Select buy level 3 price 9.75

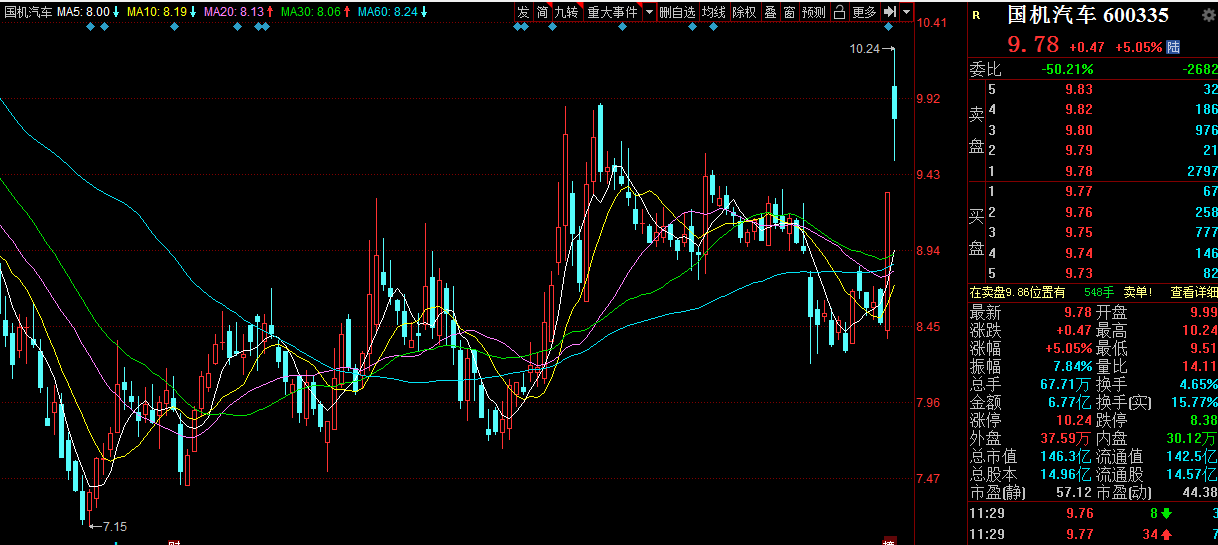point(1079,232)
